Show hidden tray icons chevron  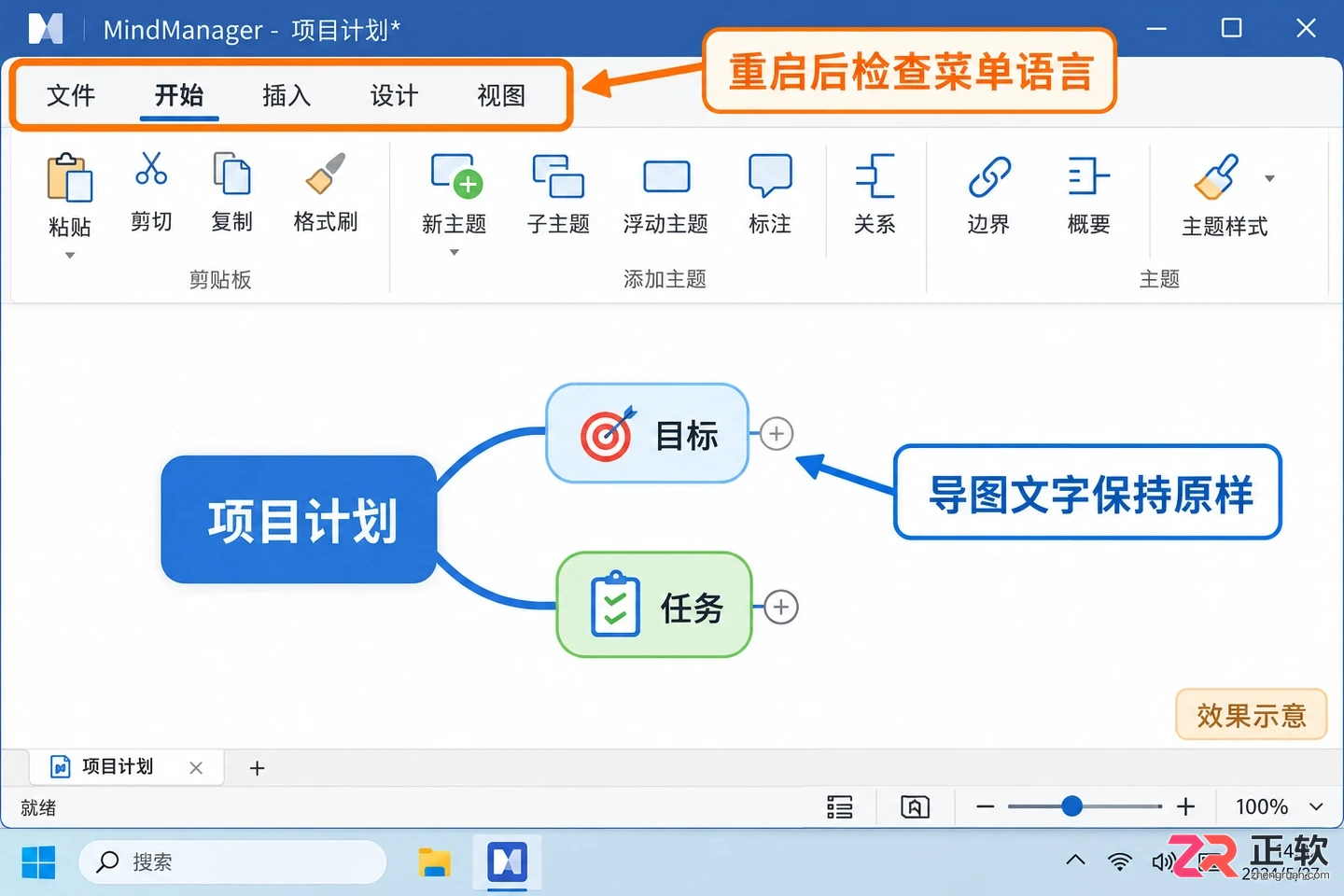tap(1075, 861)
